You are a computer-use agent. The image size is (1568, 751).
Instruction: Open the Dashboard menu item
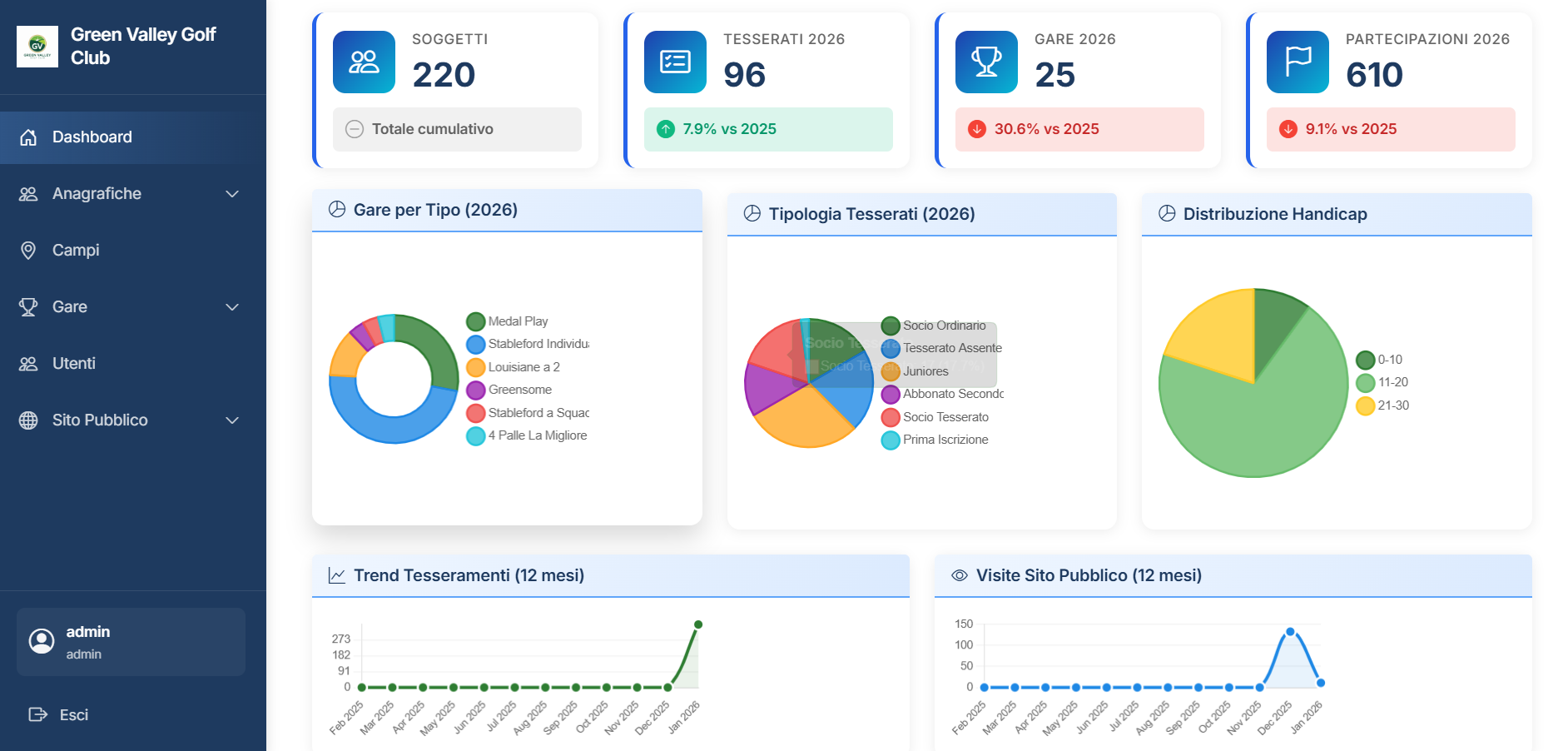pos(92,137)
